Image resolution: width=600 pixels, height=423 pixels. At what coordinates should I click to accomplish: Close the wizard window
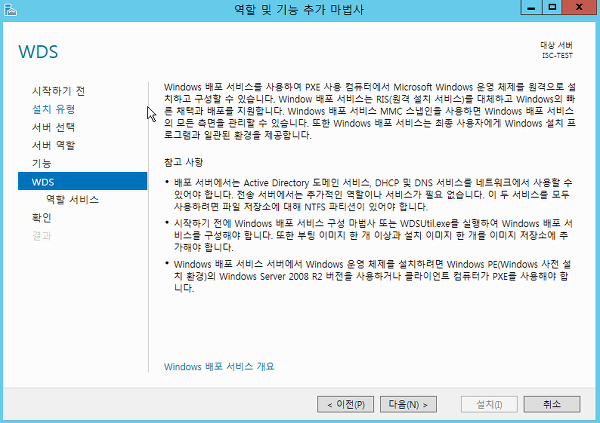tap(579, 7)
